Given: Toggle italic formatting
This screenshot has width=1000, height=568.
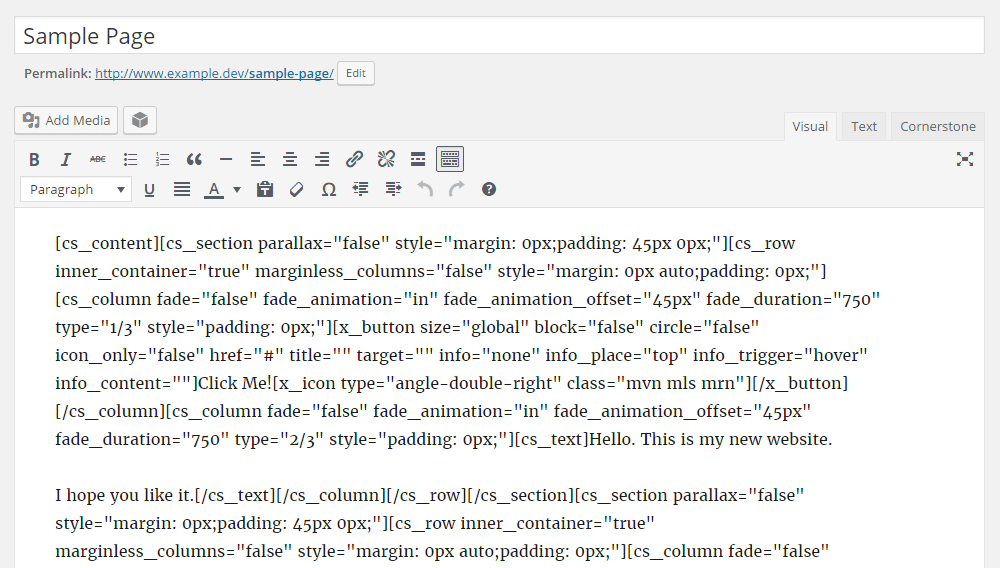Looking at the screenshot, I should tap(66, 159).
